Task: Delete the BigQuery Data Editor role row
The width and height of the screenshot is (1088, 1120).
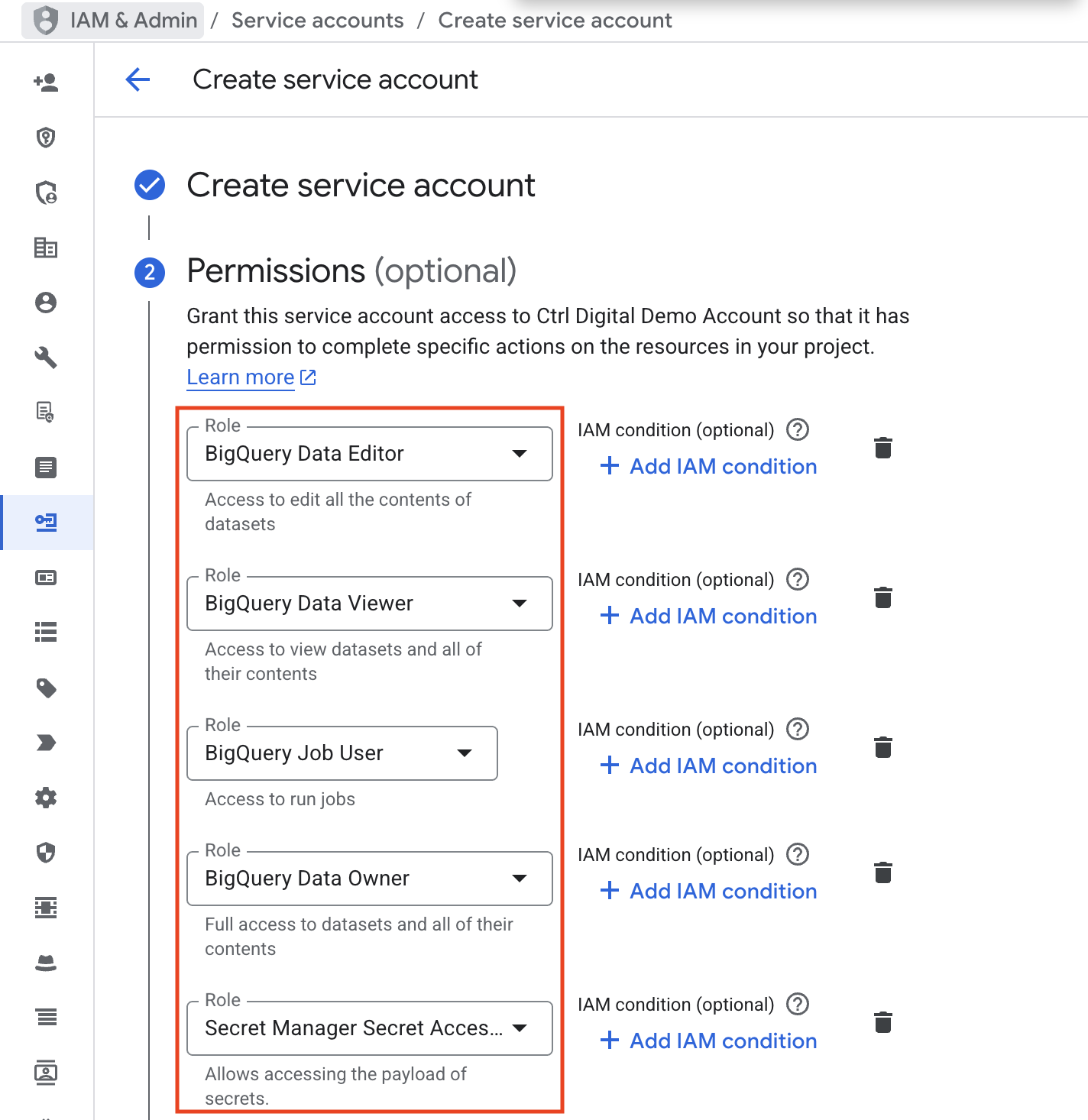Action: pos(883,448)
